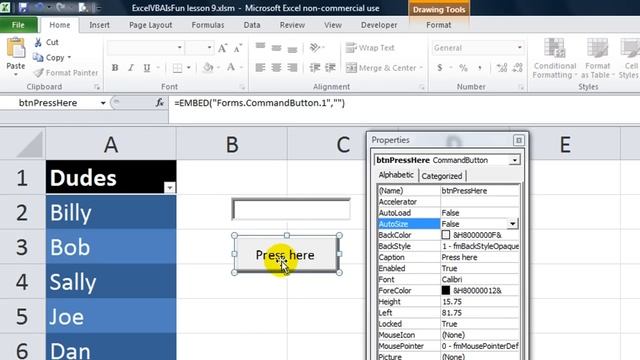
Task: Click the formula bar EMBED formula
Action: 260,103
